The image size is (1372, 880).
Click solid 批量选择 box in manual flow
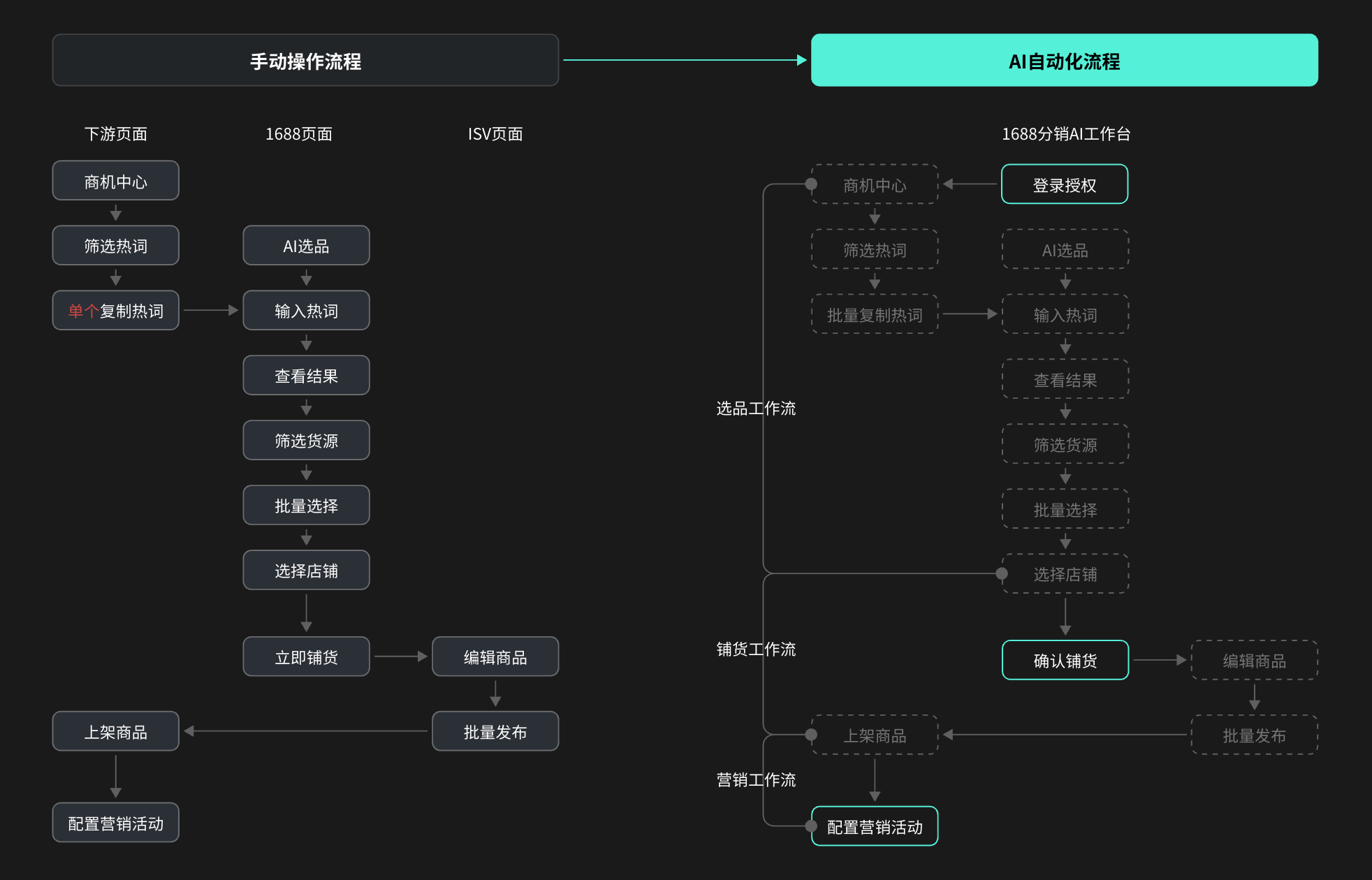point(306,505)
